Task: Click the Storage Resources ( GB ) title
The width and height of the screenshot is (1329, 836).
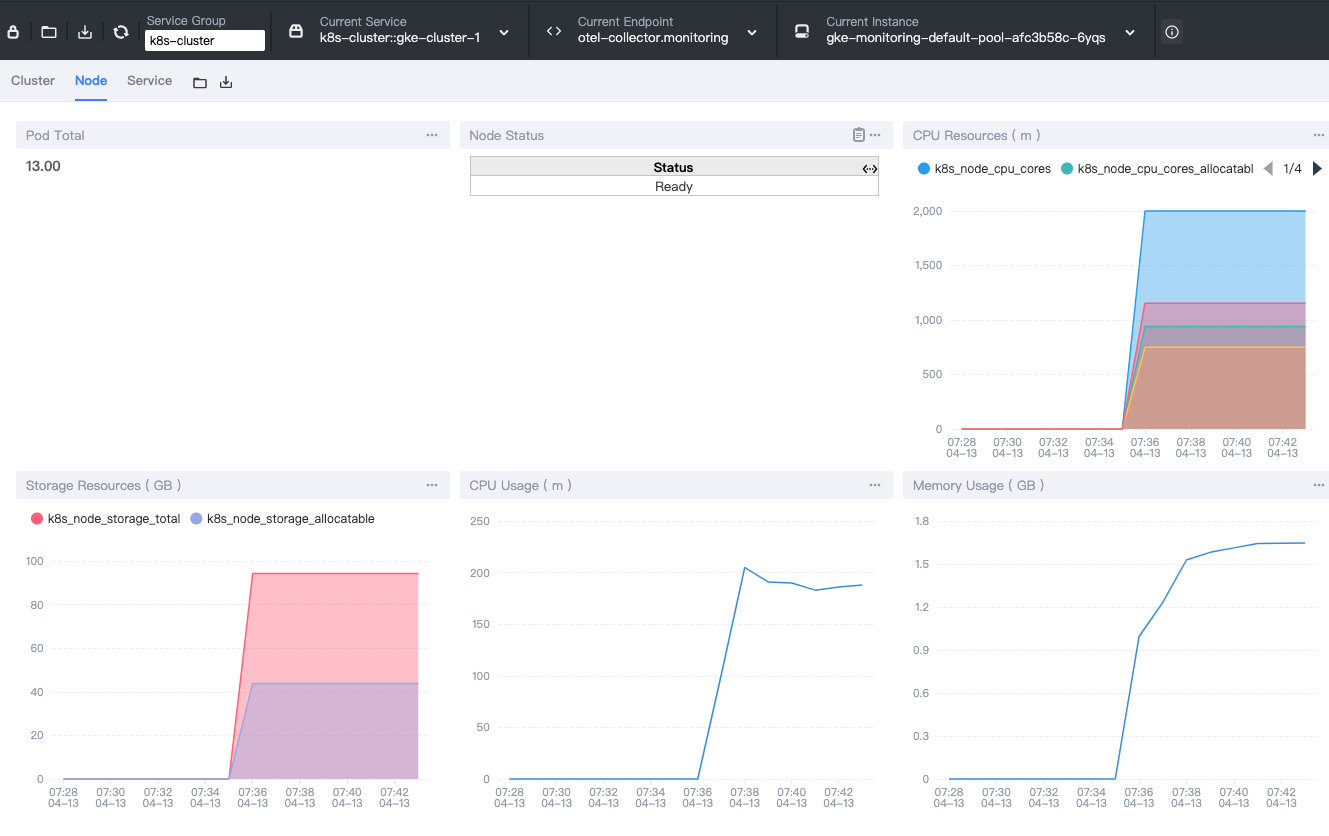Action: pos(103,485)
